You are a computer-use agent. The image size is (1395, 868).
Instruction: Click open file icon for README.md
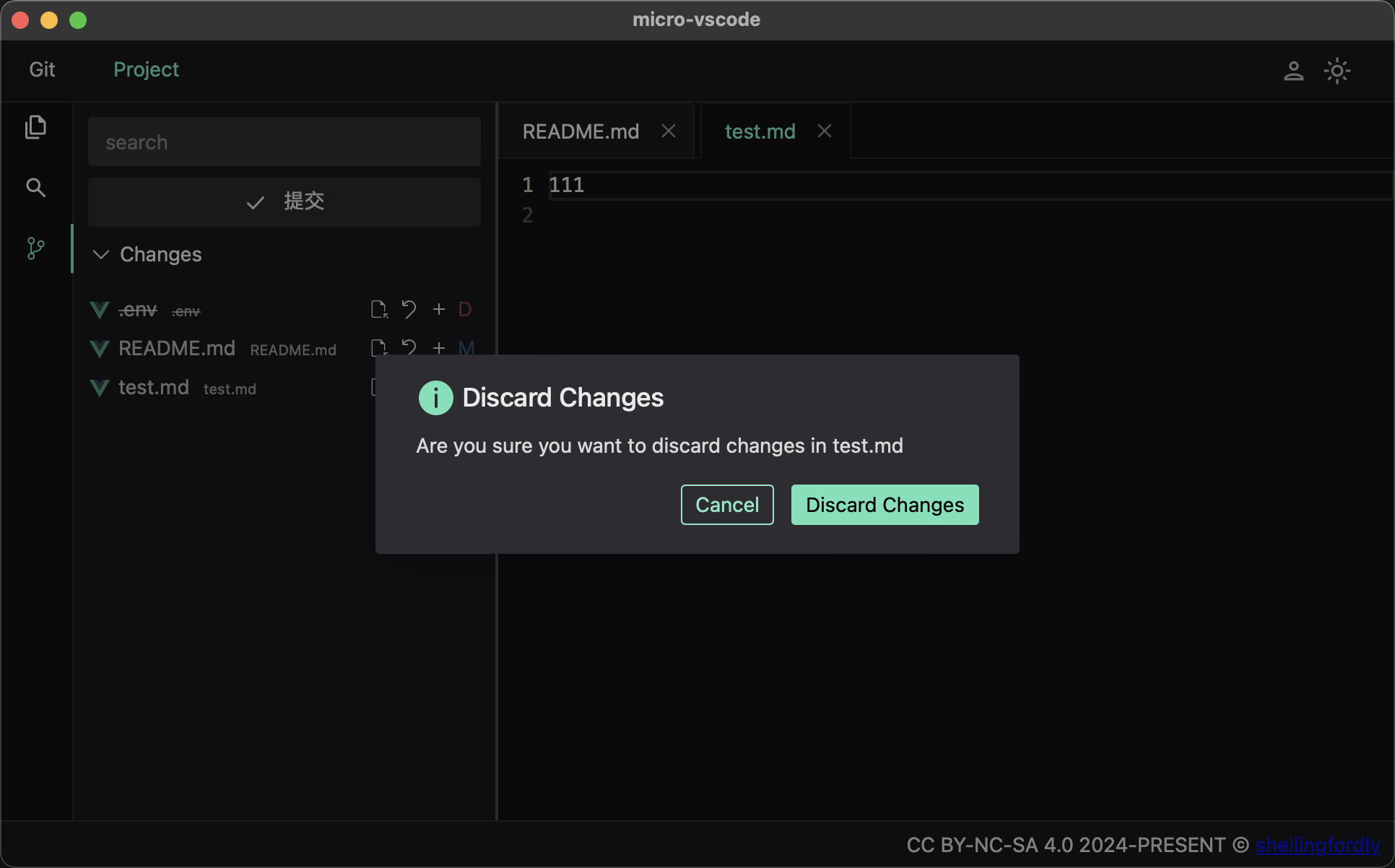379,347
